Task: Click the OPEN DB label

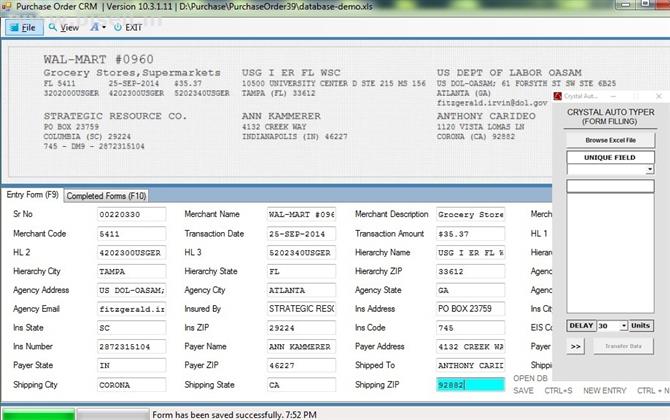Action: (530, 379)
